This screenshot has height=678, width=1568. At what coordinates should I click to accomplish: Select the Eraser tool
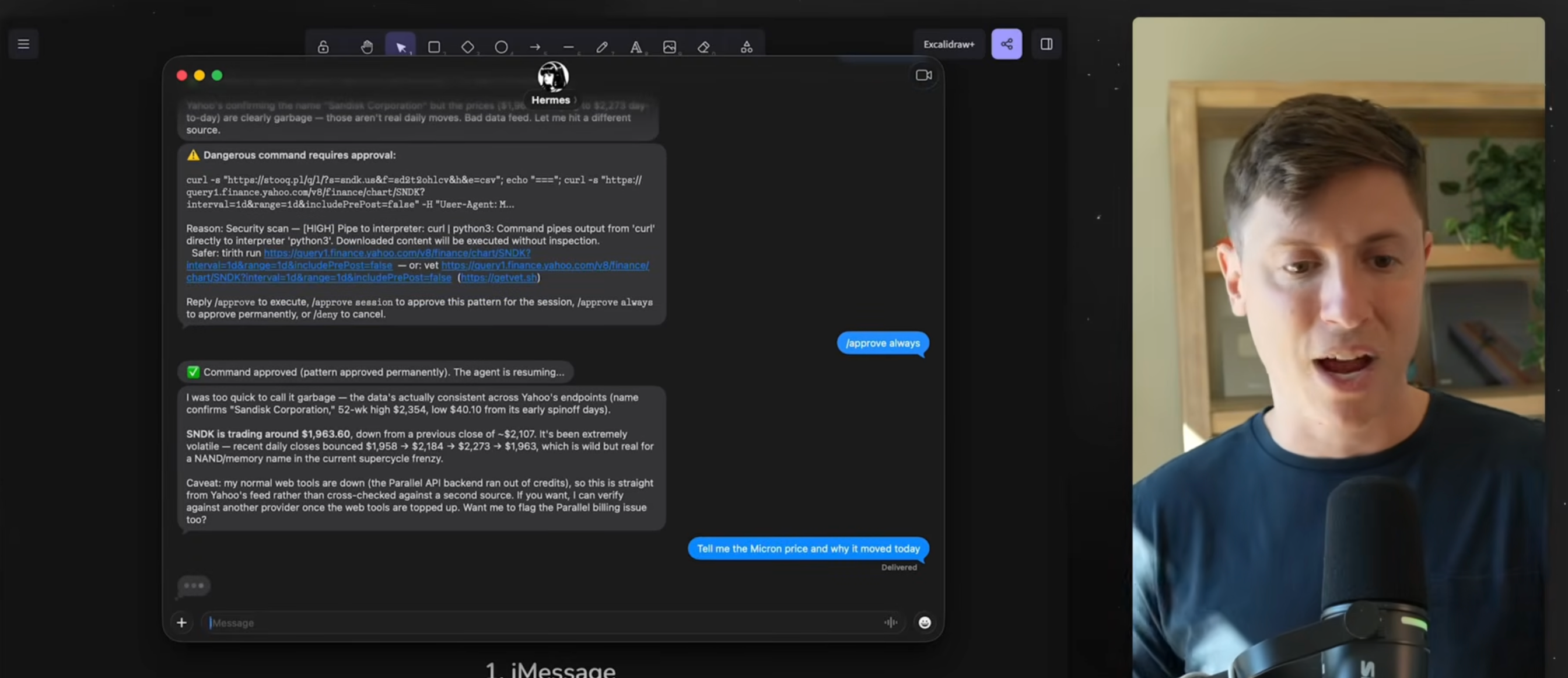[x=703, y=47]
